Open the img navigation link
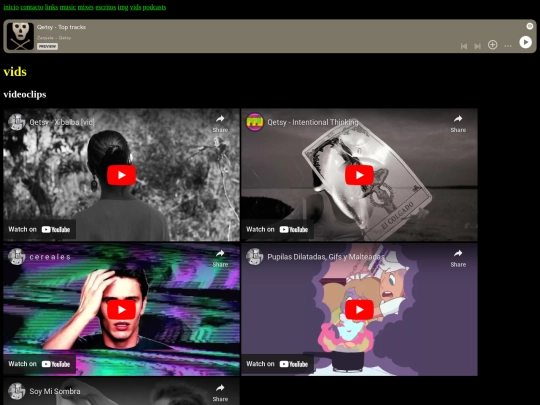 pyautogui.click(x=123, y=7)
